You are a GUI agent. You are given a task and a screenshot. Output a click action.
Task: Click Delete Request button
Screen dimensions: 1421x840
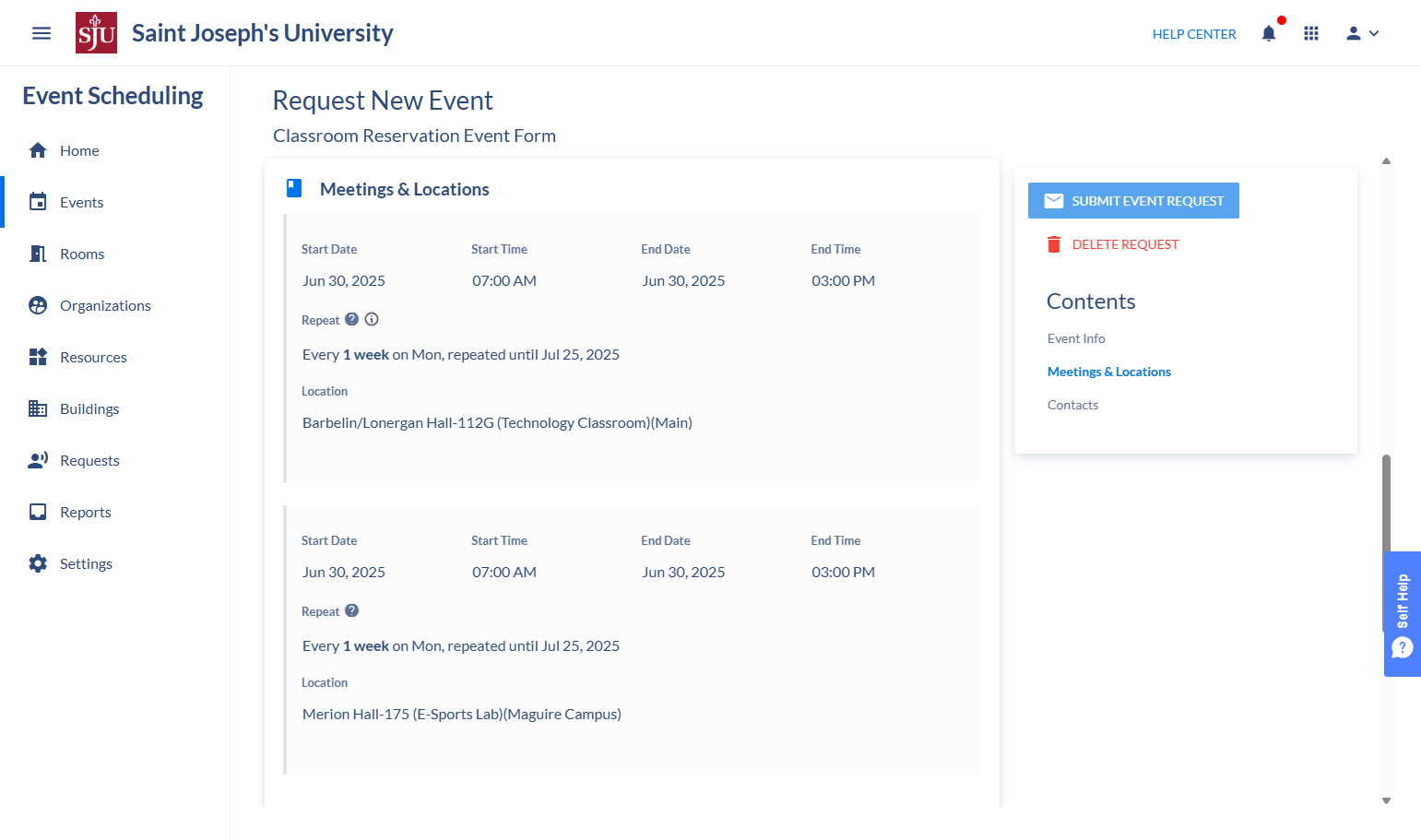[1113, 244]
